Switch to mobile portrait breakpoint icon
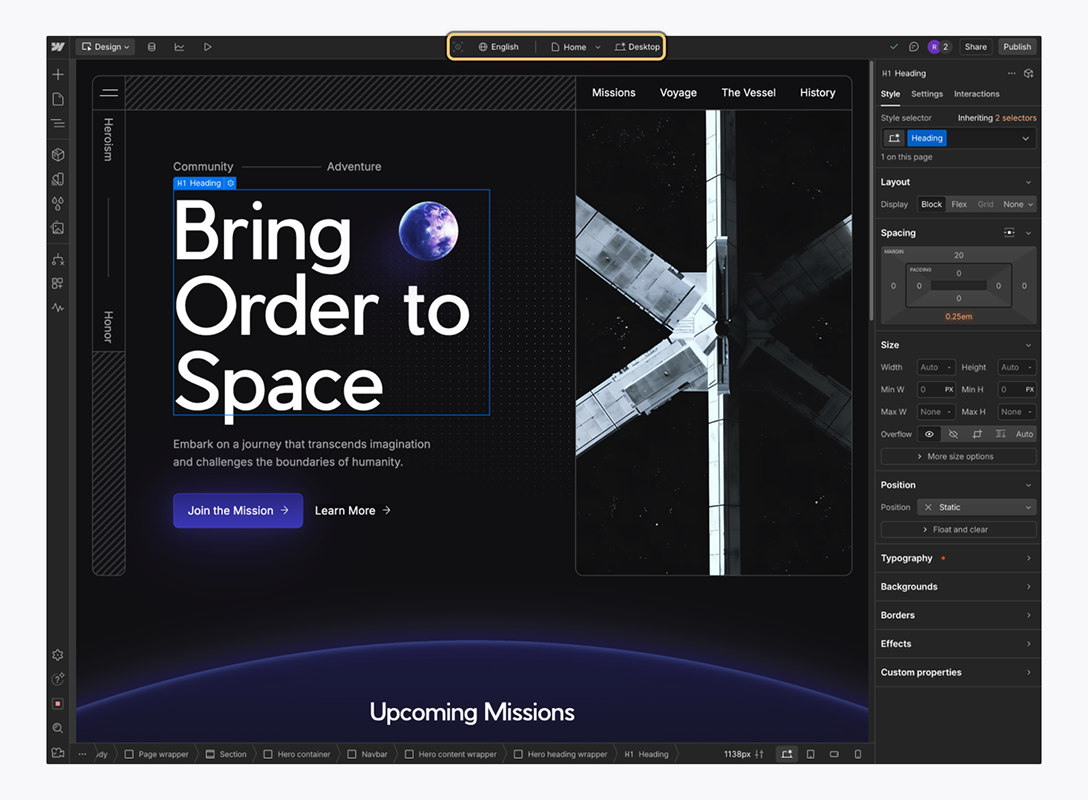This screenshot has width=1088, height=800. point(858,754)
